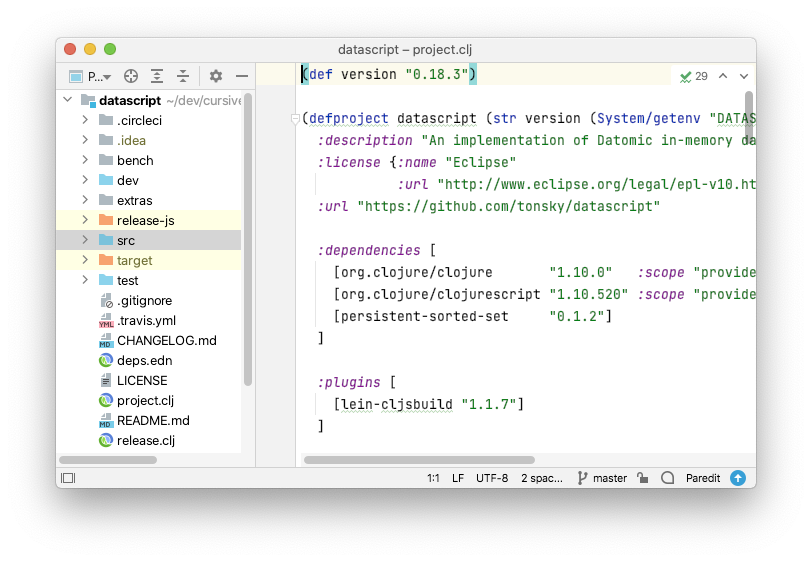Screen dimensions: 812x562
Task: Expand the test folder arrow
Action: 85,280
